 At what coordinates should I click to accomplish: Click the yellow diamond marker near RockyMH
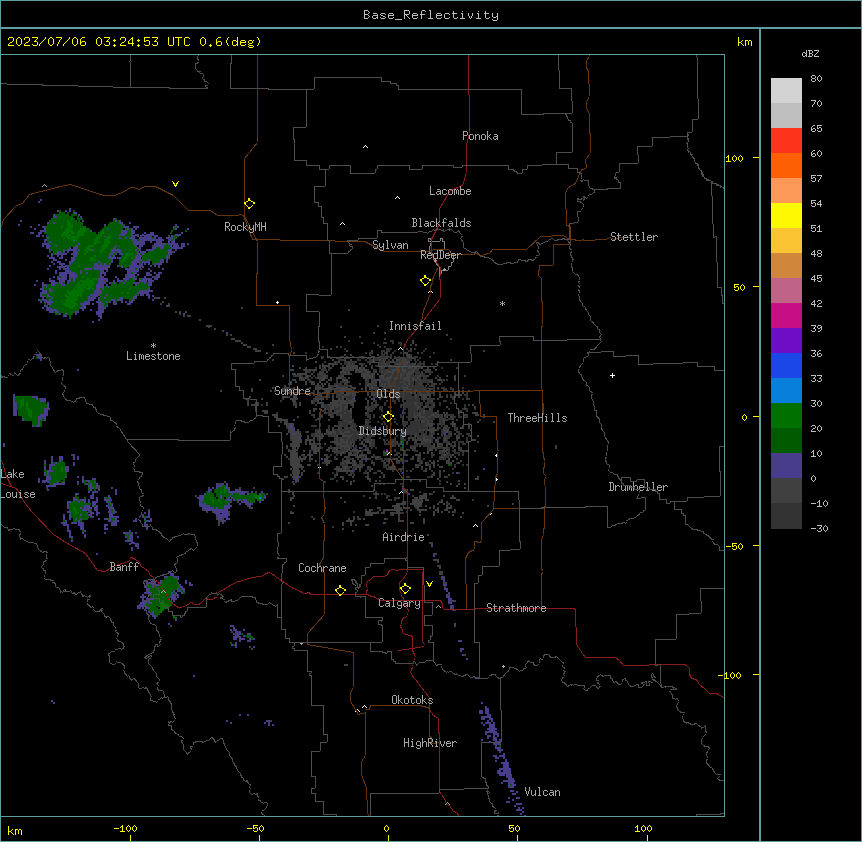(x=249, y=204)
